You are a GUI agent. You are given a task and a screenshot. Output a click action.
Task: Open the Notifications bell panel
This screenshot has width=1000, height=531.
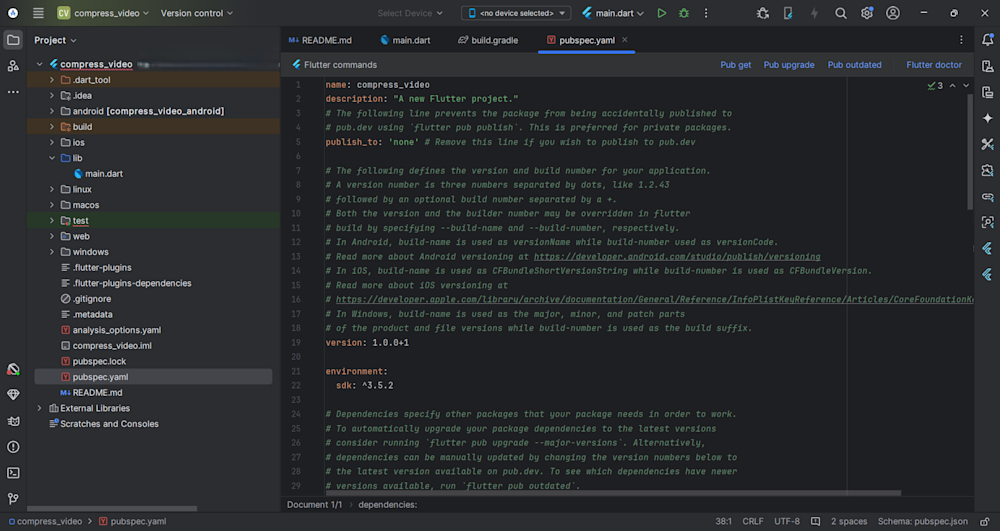[x=987, y=40]
